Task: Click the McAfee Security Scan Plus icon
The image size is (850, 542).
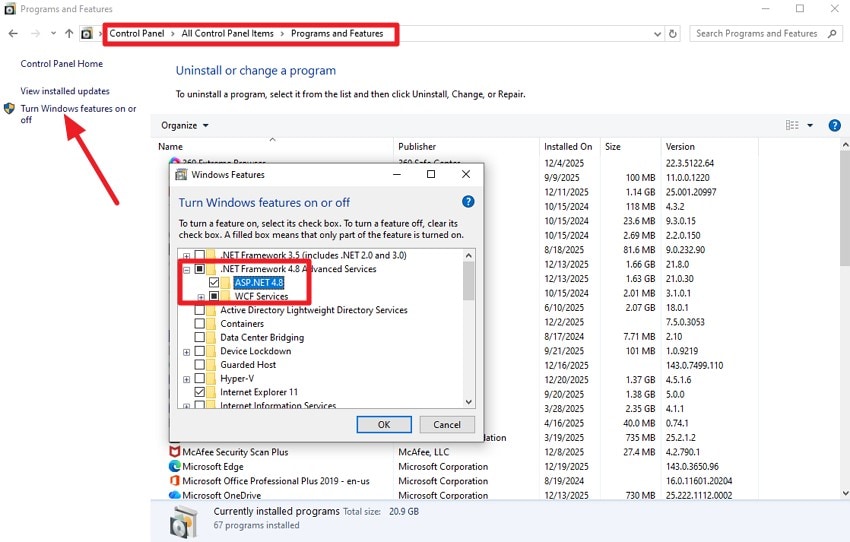Action: click(x=175, y=451)
